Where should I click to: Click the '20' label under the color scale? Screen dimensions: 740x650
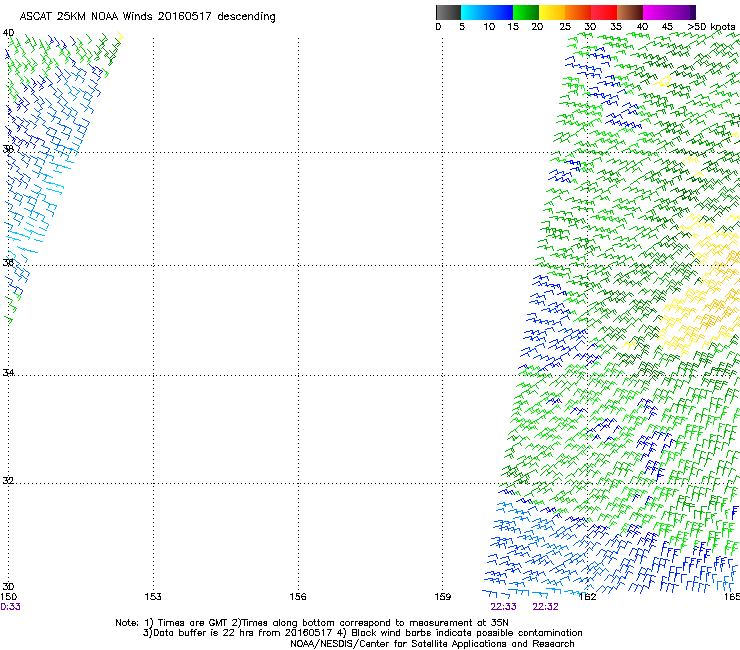pyautogui.click(x=537, y=27)
